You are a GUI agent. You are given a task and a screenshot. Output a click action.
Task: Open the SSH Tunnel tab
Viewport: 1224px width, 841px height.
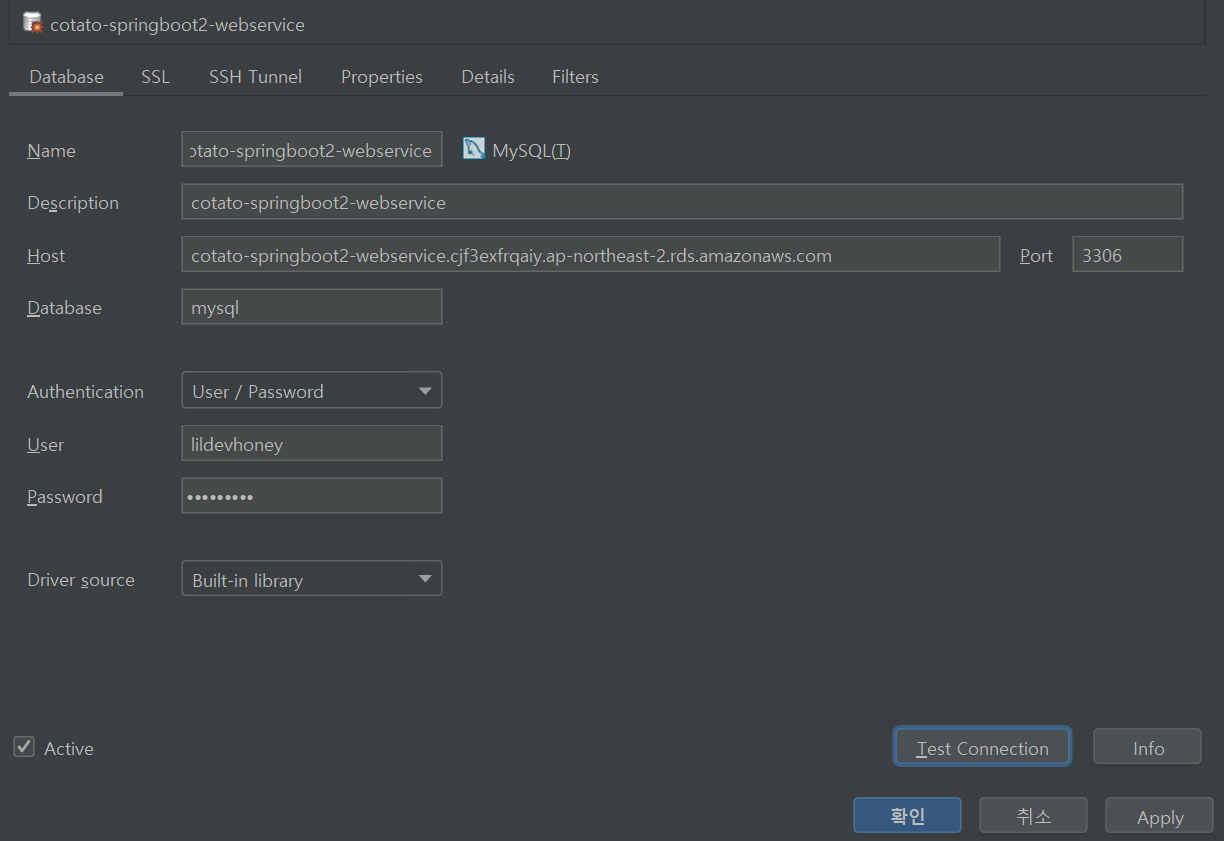255,77
